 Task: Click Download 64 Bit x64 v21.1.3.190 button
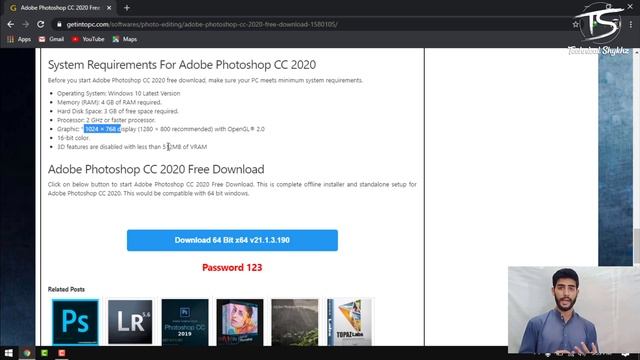pos(232,240)
